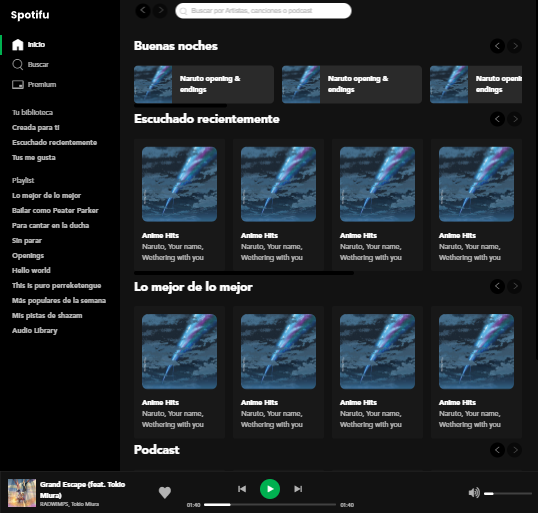The image size is (538, 513).
Task: Open Escuchado recientemente sidebar link
Action: [55, 142]
